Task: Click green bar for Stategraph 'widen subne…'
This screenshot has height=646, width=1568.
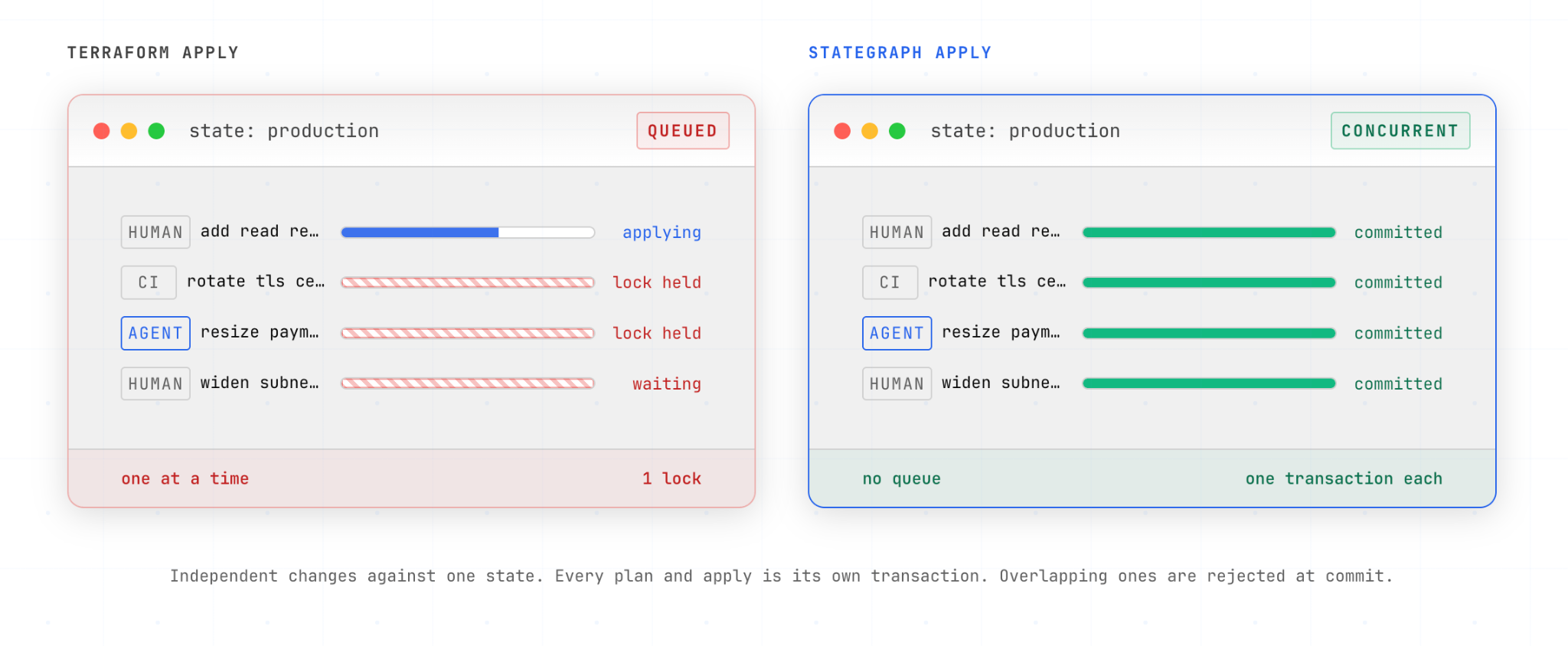Action: click(x=1209, y=383)
